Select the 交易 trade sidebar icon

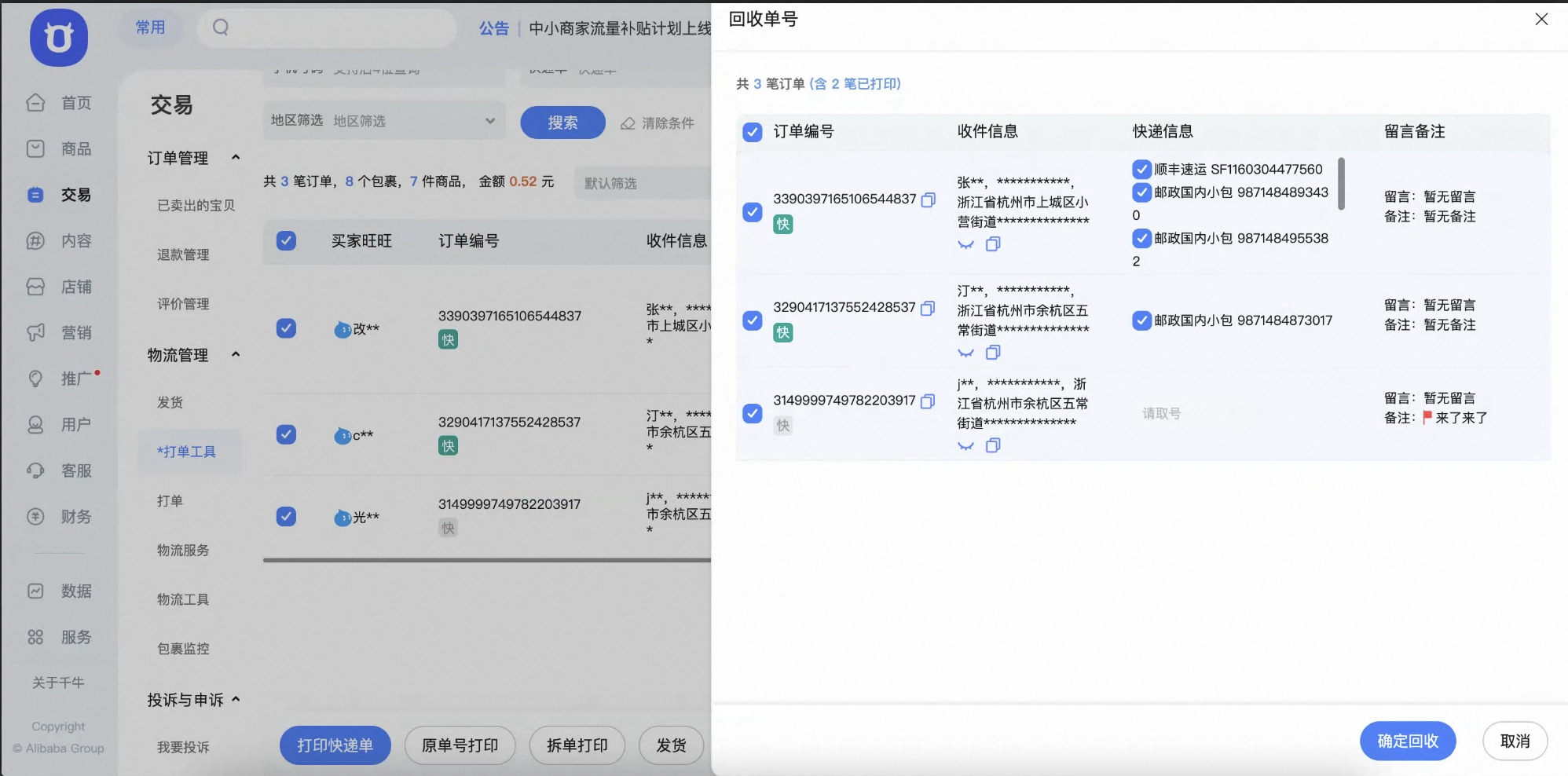[35, 195]
